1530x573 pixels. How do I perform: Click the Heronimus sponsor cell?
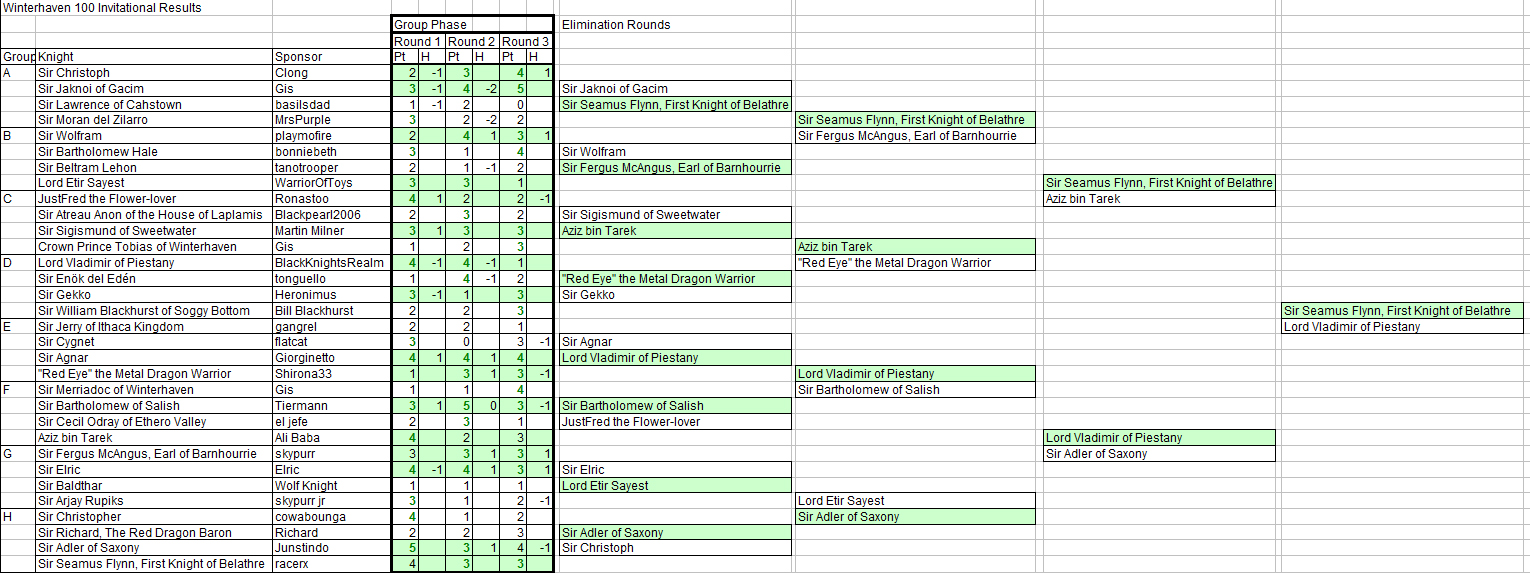coord(303,295)
